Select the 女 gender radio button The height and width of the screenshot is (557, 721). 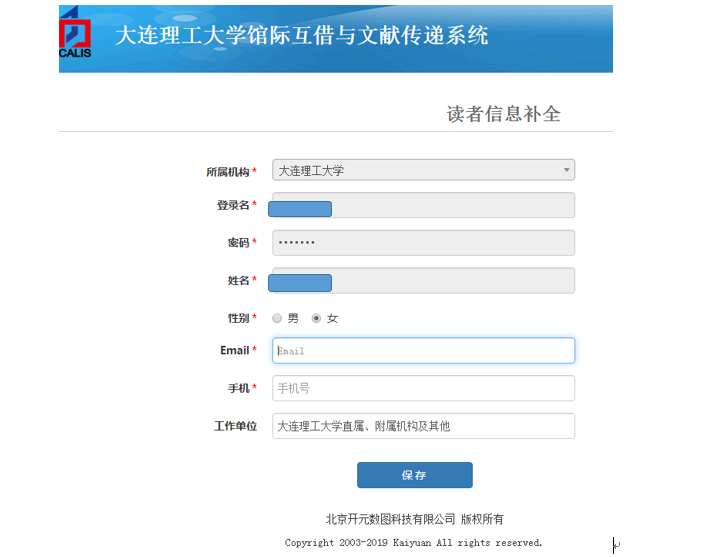(x=317, y=318)
